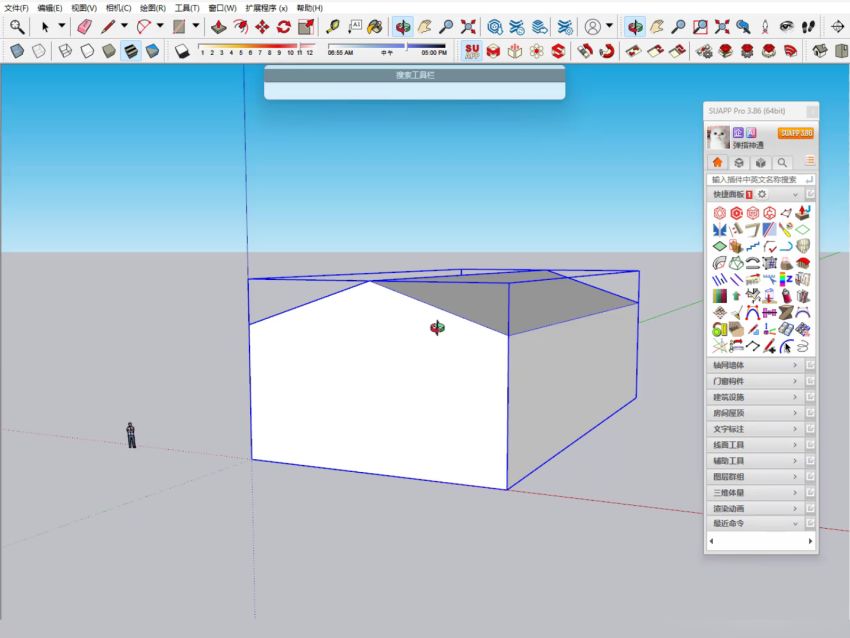Expand the 房间屋顶 category

(755, 413)
